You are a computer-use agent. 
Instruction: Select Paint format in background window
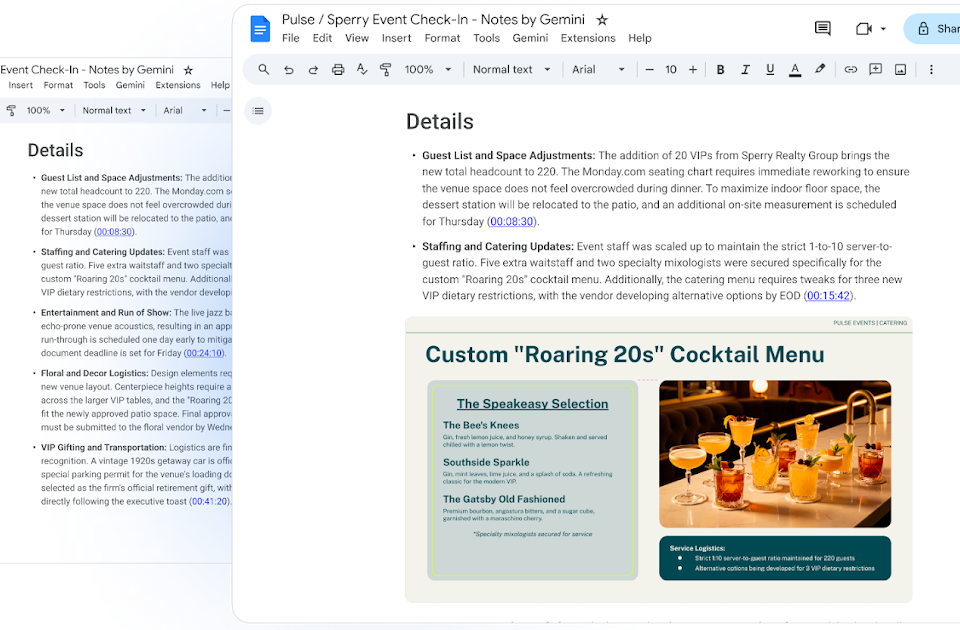(10, 110)
